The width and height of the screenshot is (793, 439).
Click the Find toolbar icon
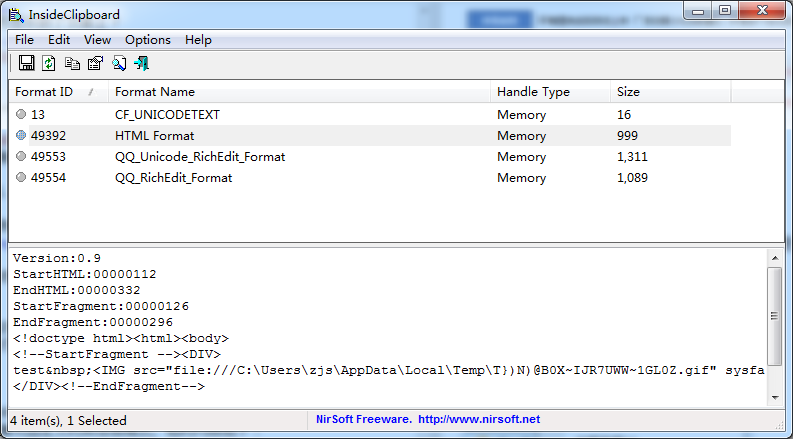(118, 63)
